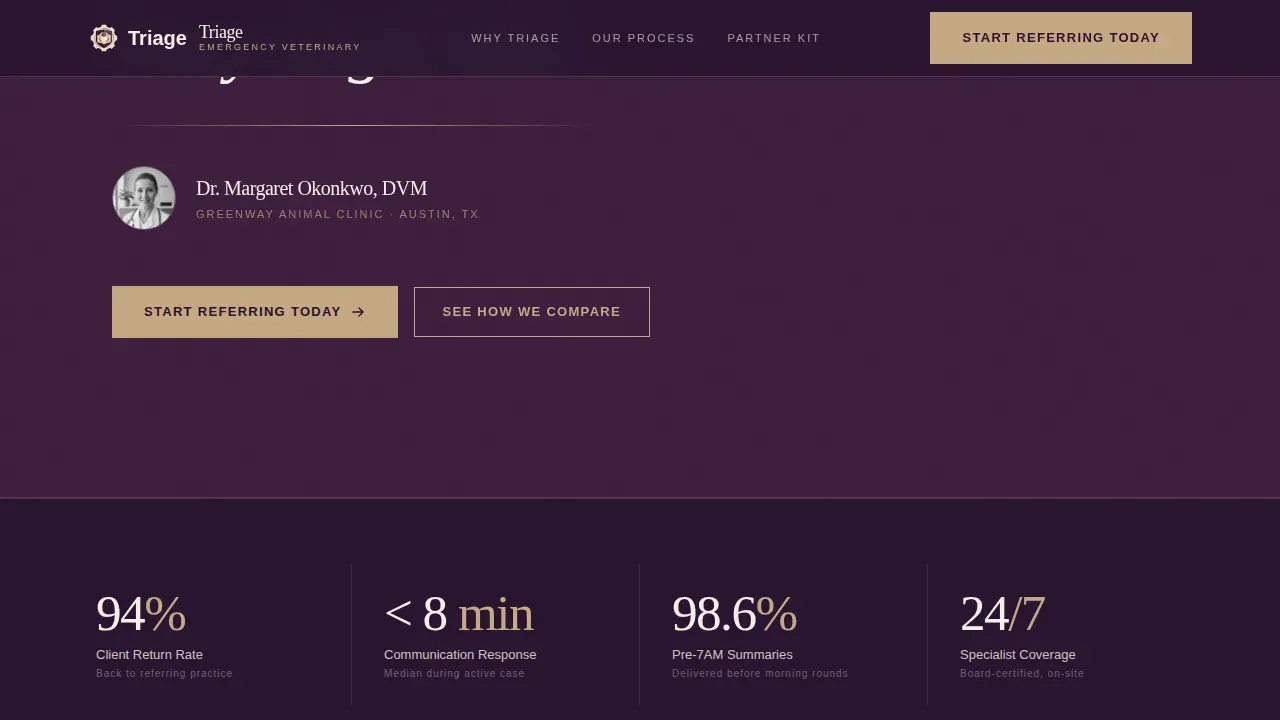Click the Median during active case caption
1280x720 pixels.
454,674
